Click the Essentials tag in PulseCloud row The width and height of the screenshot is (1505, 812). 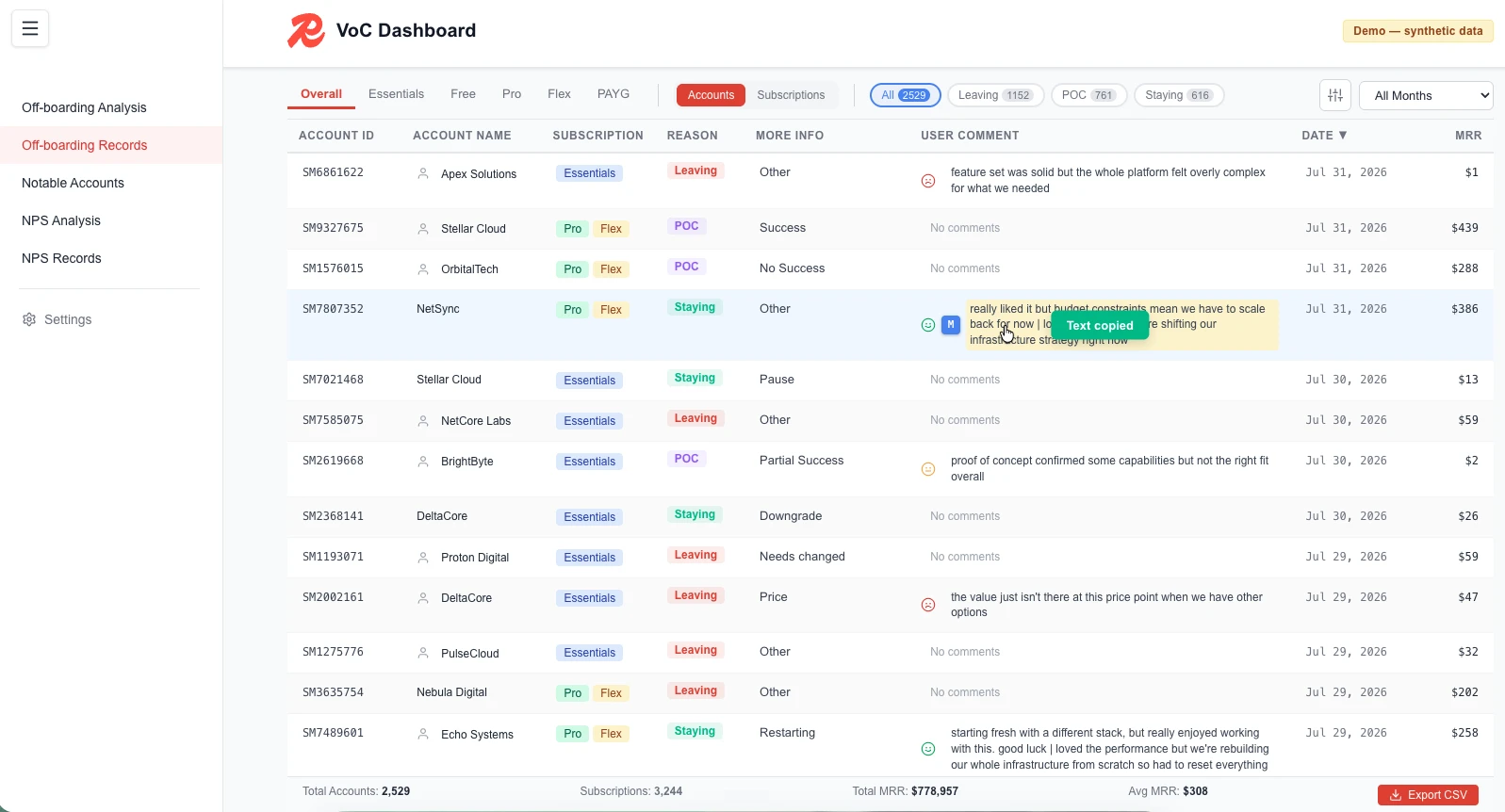(589, 653)
